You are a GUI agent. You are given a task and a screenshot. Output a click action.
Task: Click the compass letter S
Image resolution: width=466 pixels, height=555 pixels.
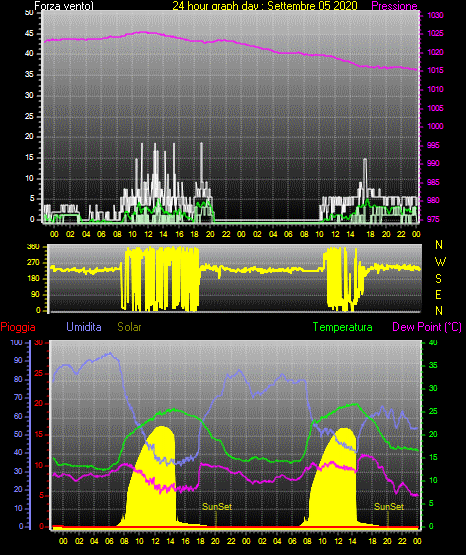pyautogui.click(x=438, y=279)
